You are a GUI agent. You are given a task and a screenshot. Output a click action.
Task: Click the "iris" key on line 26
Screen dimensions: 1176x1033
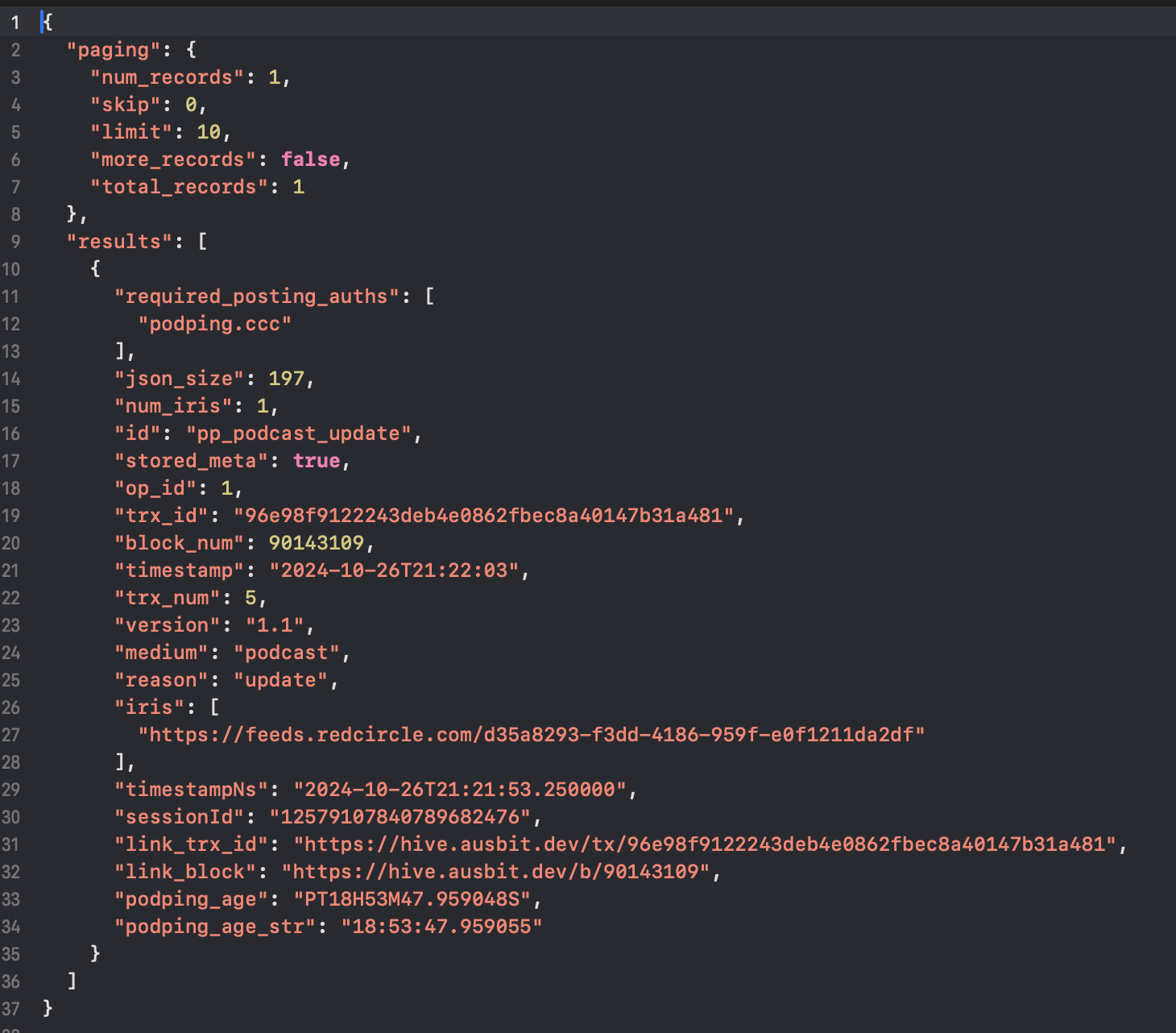[150, 707]
